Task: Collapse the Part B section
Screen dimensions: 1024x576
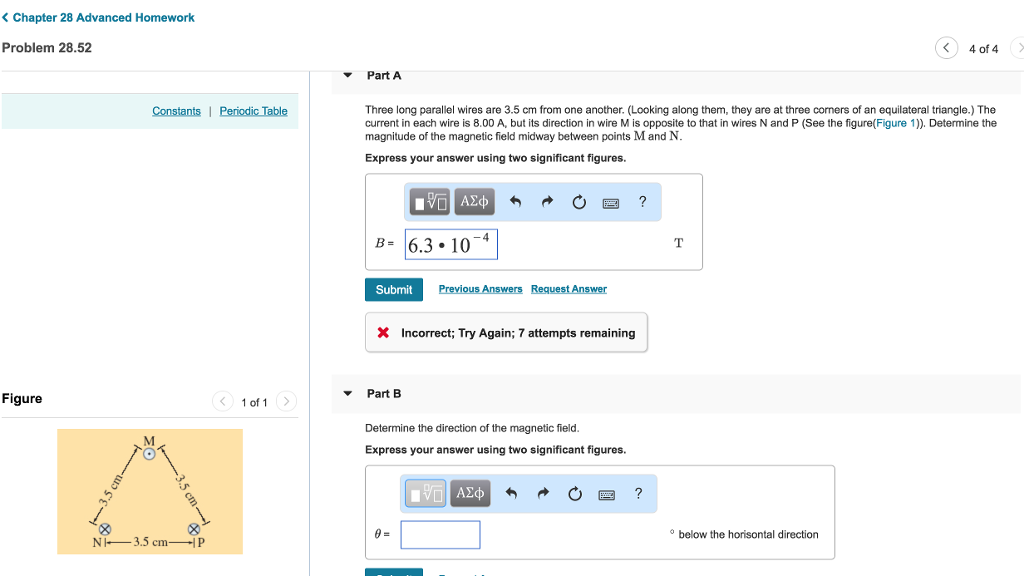Action: (x=347, y=393)
